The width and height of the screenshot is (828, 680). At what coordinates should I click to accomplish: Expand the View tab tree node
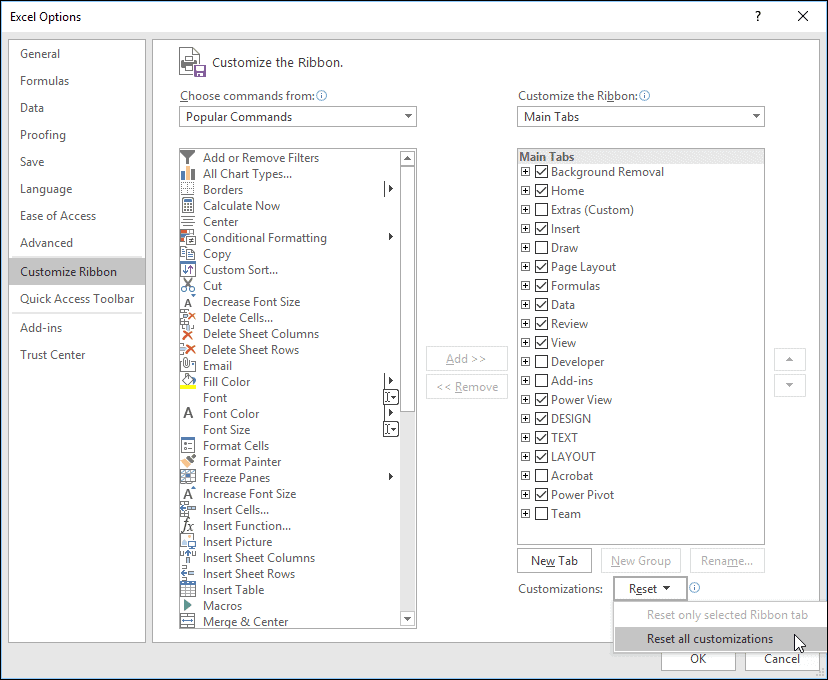(x=525, y=343)
